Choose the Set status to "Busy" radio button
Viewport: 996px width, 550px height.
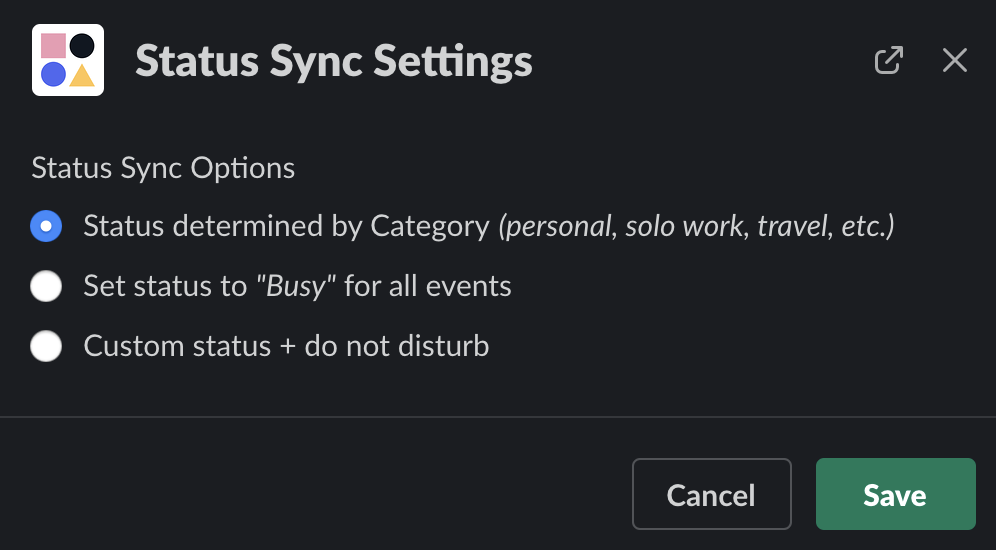(46, 287)
